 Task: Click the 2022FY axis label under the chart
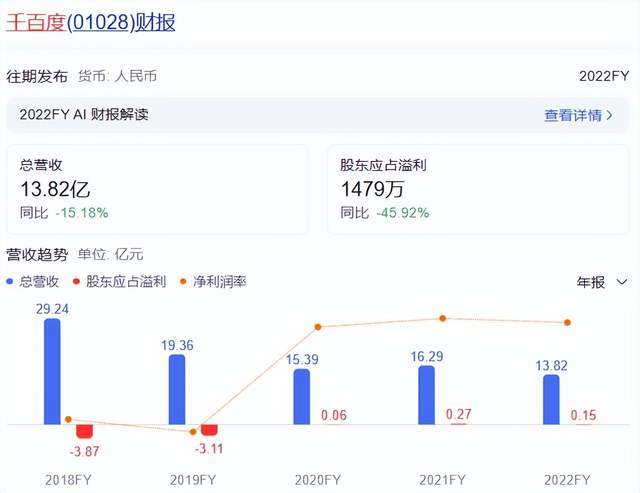(567, 480)
